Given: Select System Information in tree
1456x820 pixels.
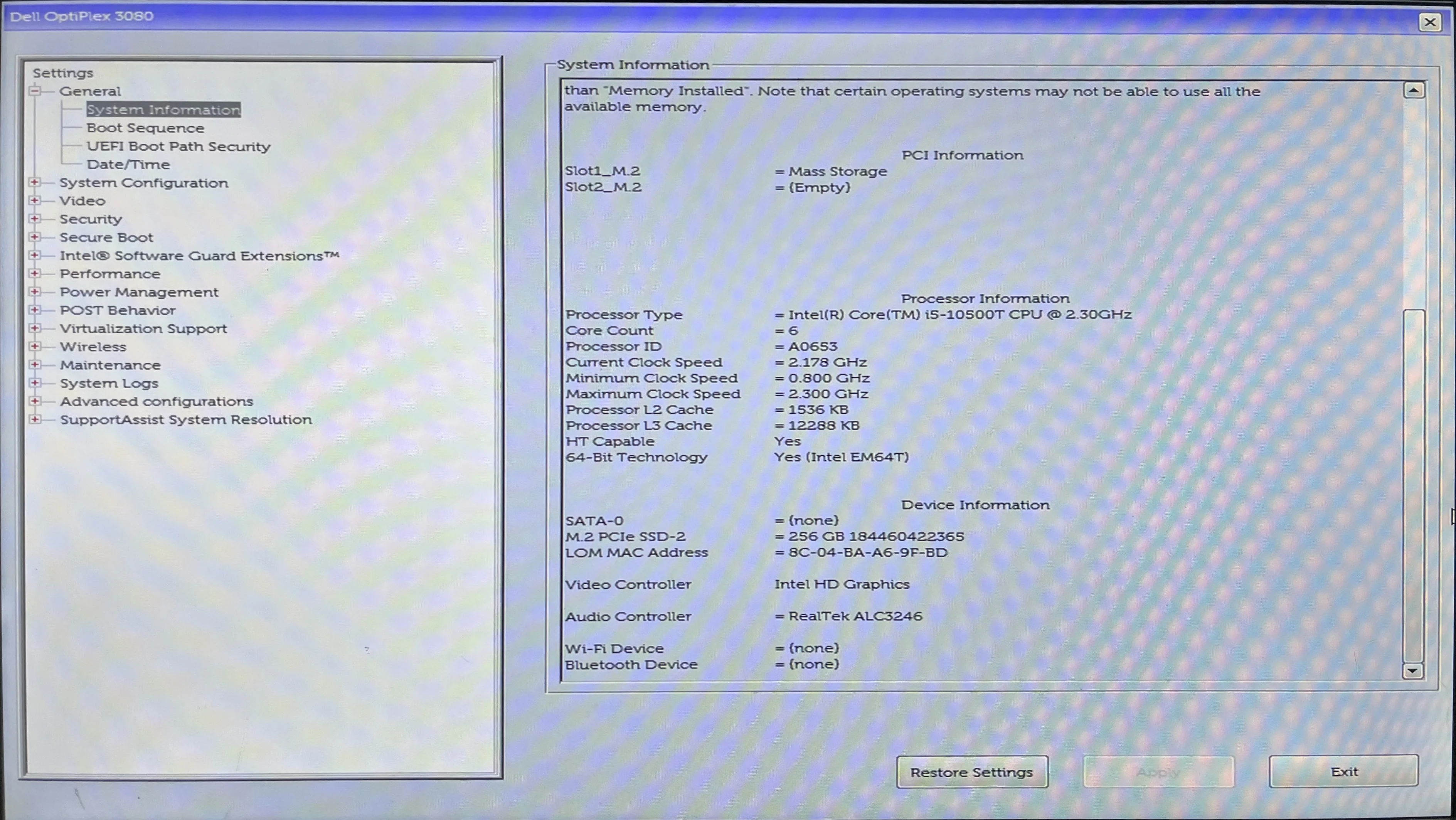Looking at the screenshot, I should click(x=163, y=109).
